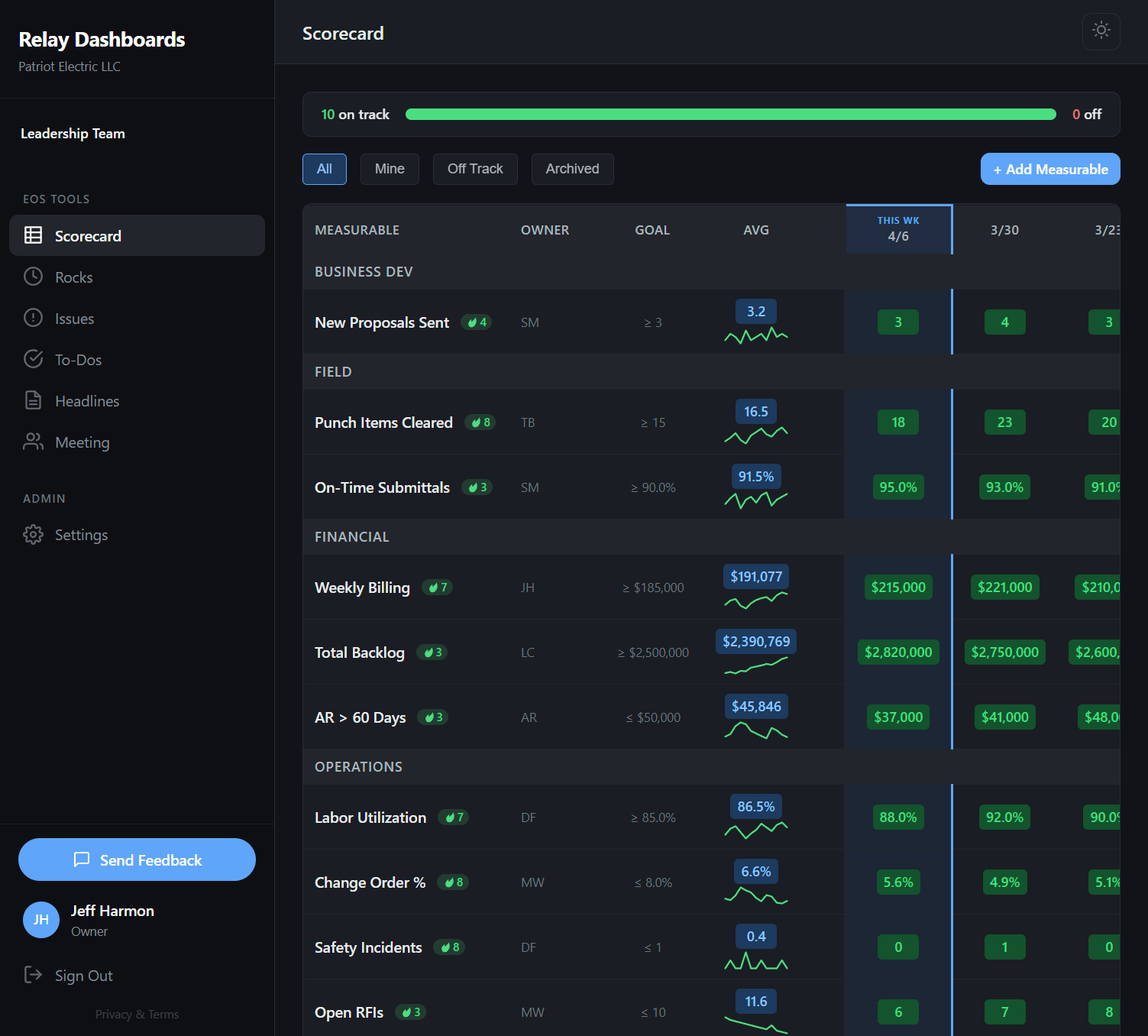Click THIS WK 4/6 column header
This screenshot has width=1148, height=1036.
click(898, 229)
